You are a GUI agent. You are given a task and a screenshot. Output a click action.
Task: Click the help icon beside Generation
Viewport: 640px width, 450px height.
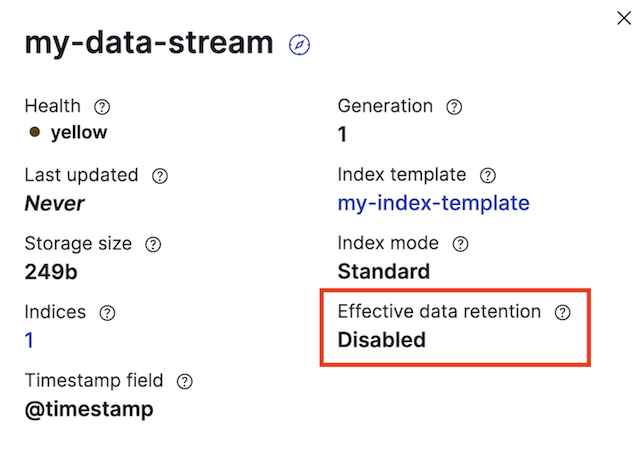pyautogui.click(x=455, y=106)
